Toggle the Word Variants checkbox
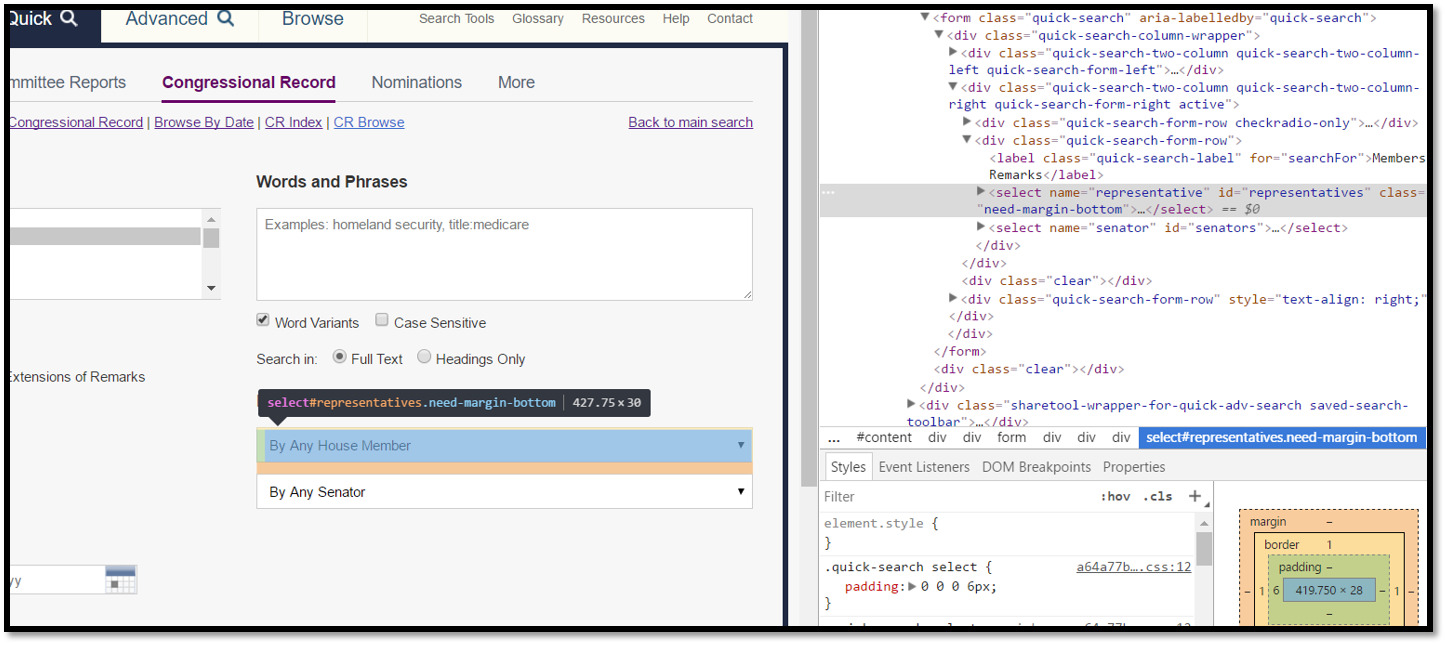Screen dimensions: 1446x645 click(263, 321)
